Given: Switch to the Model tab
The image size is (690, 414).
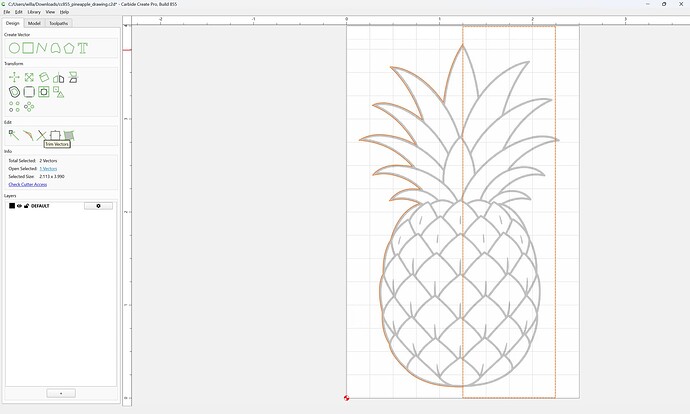Looking at the screenshot, I should click(34, 23).
